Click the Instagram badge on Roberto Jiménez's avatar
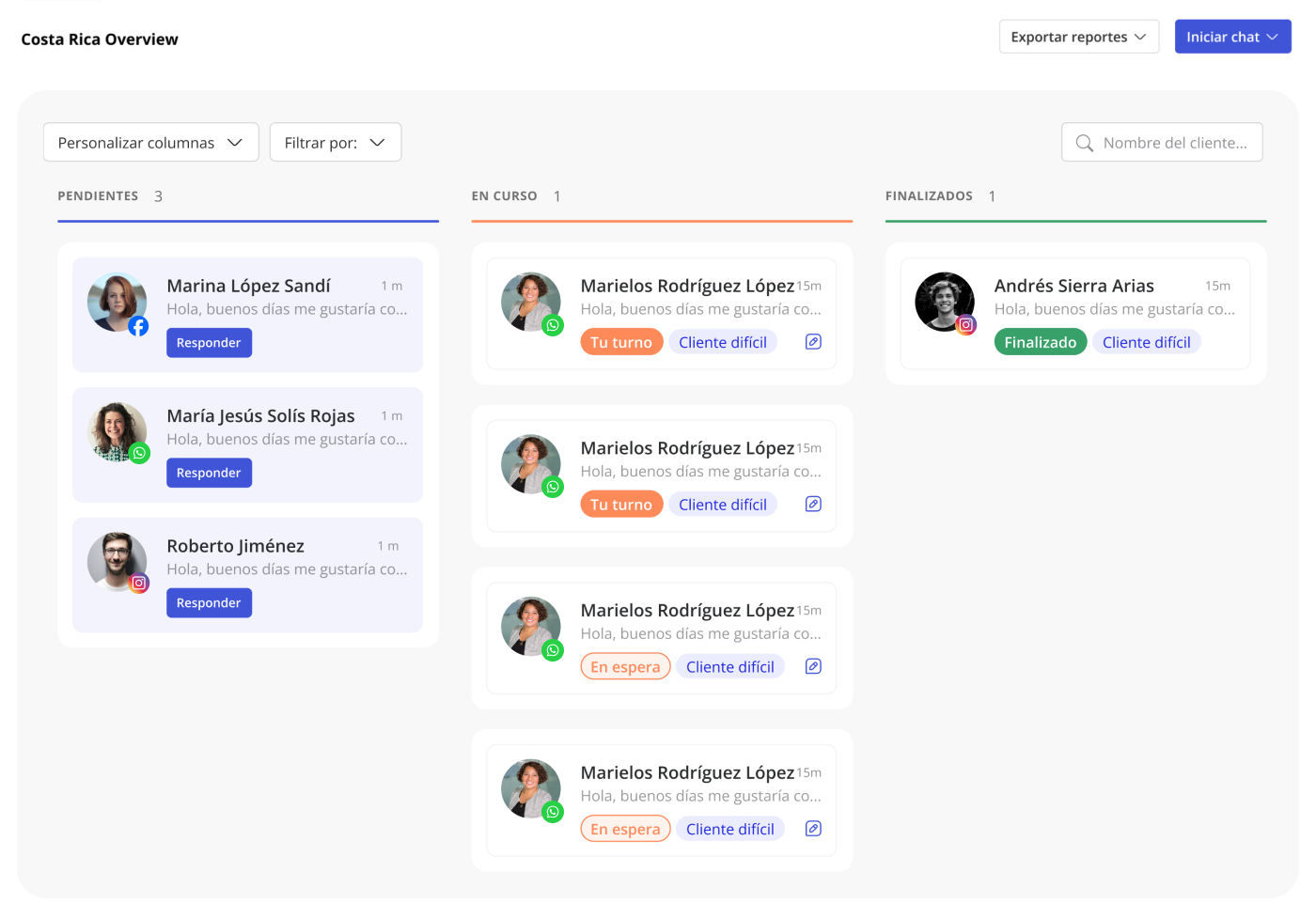 pyautogui.click(x=139, y=584)
